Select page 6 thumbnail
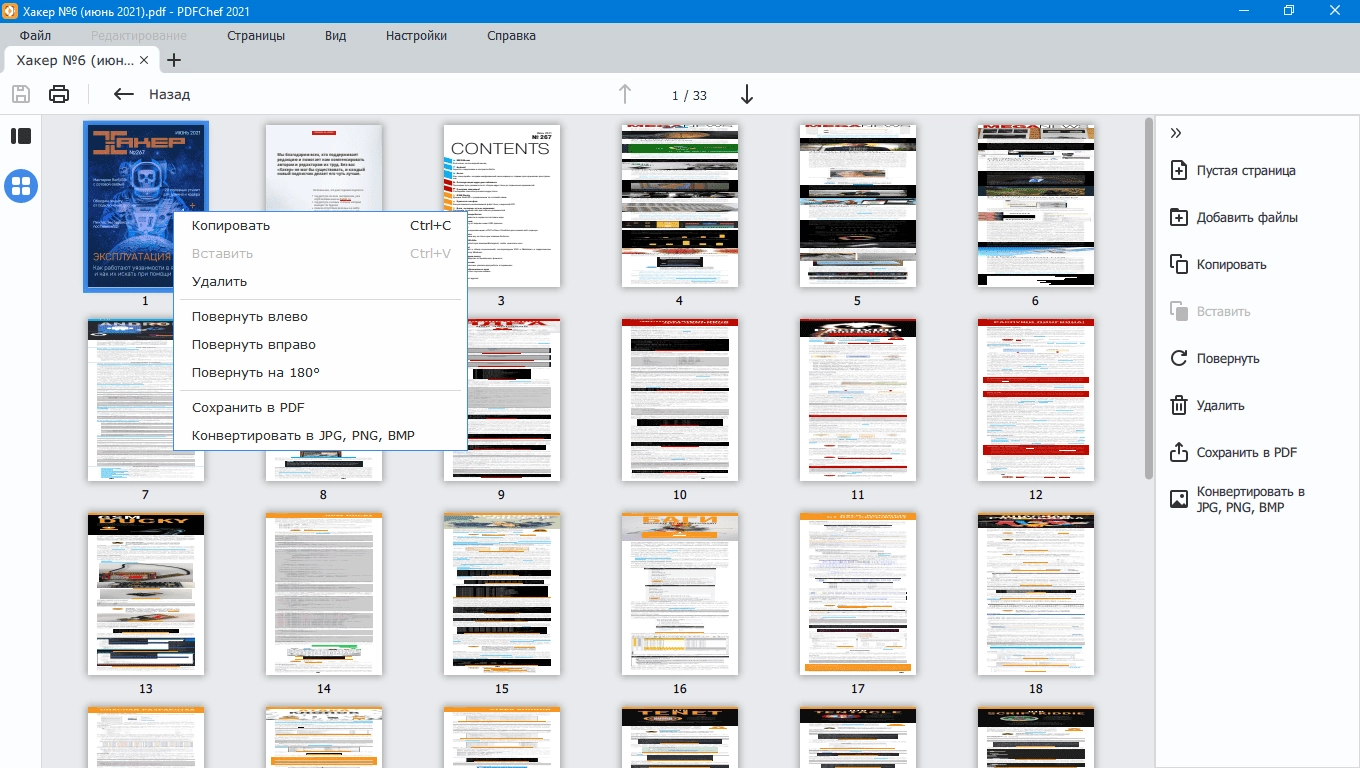Image resolution: width=1360 pixels, height=768 pixels. click(x=1035, y=205)
